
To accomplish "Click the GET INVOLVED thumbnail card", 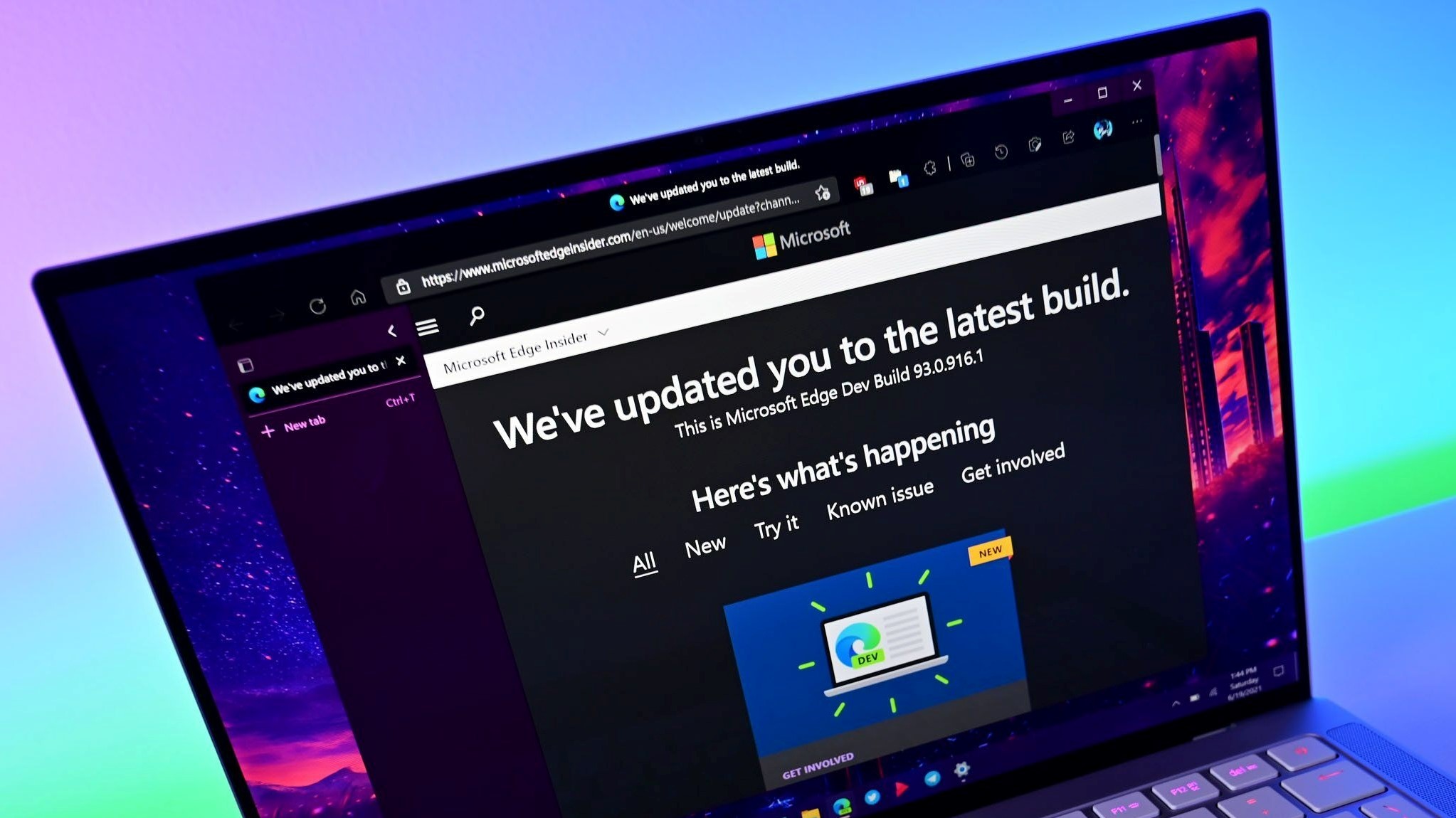I will pyautogui.click(x=867, y=670).
